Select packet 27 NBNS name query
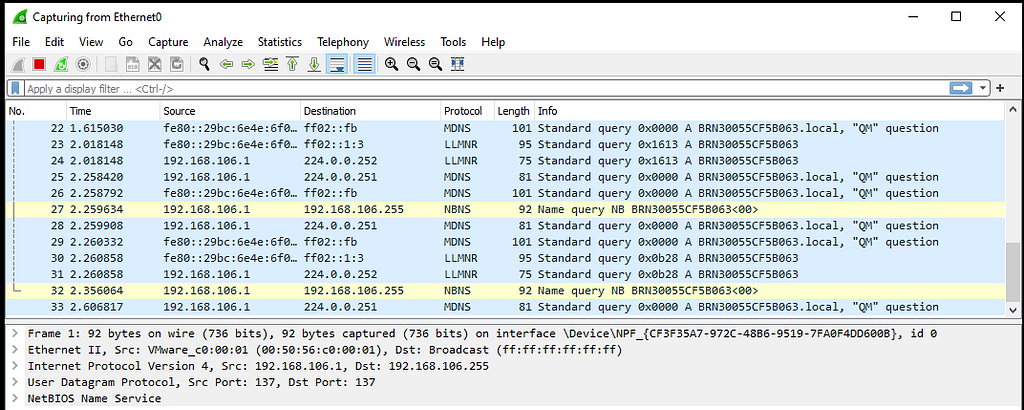 tap(506, 210)
